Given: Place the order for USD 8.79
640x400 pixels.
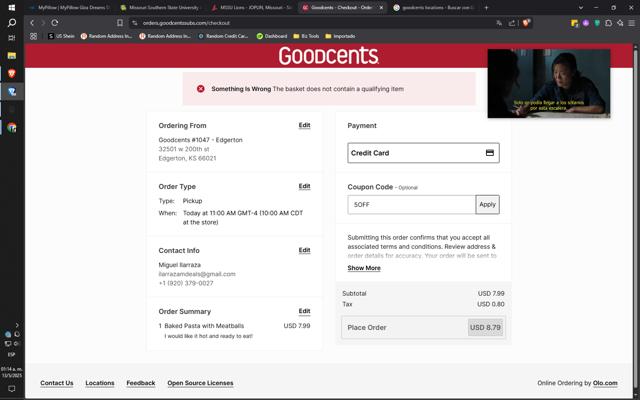Looking at the screenshot, I should [423, 327].
